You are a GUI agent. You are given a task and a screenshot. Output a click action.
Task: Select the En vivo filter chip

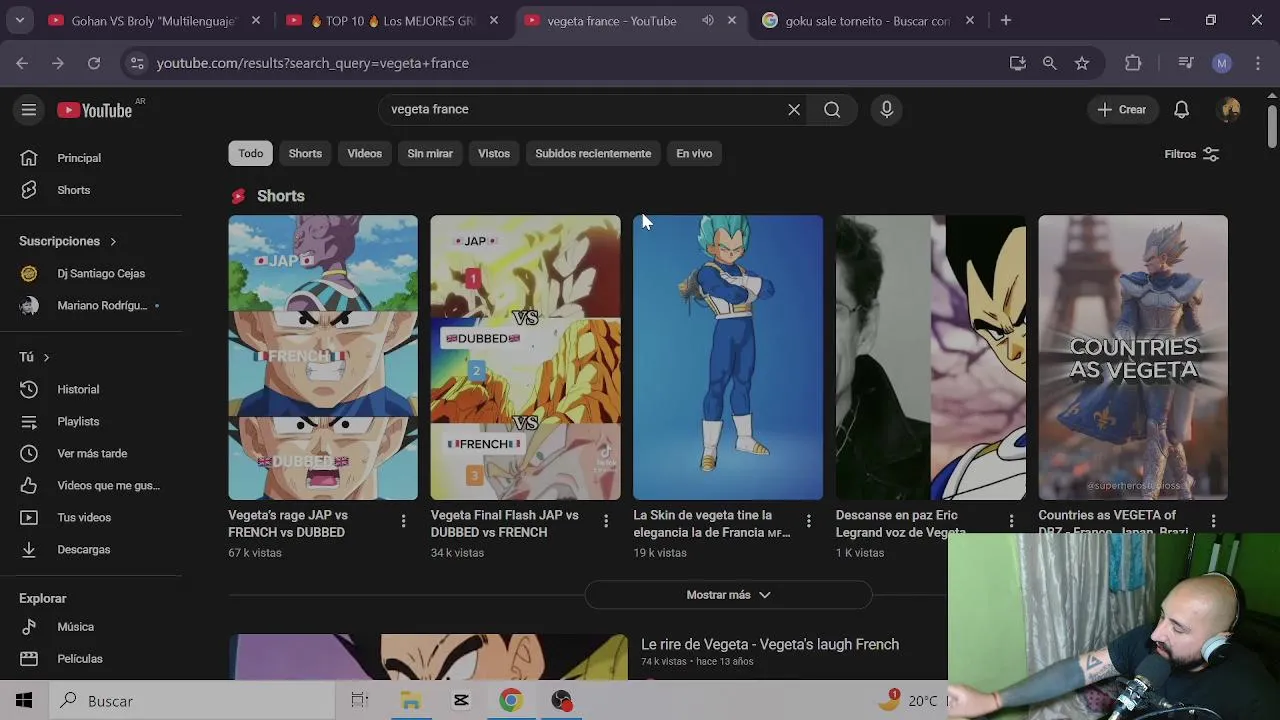(694, 153)
